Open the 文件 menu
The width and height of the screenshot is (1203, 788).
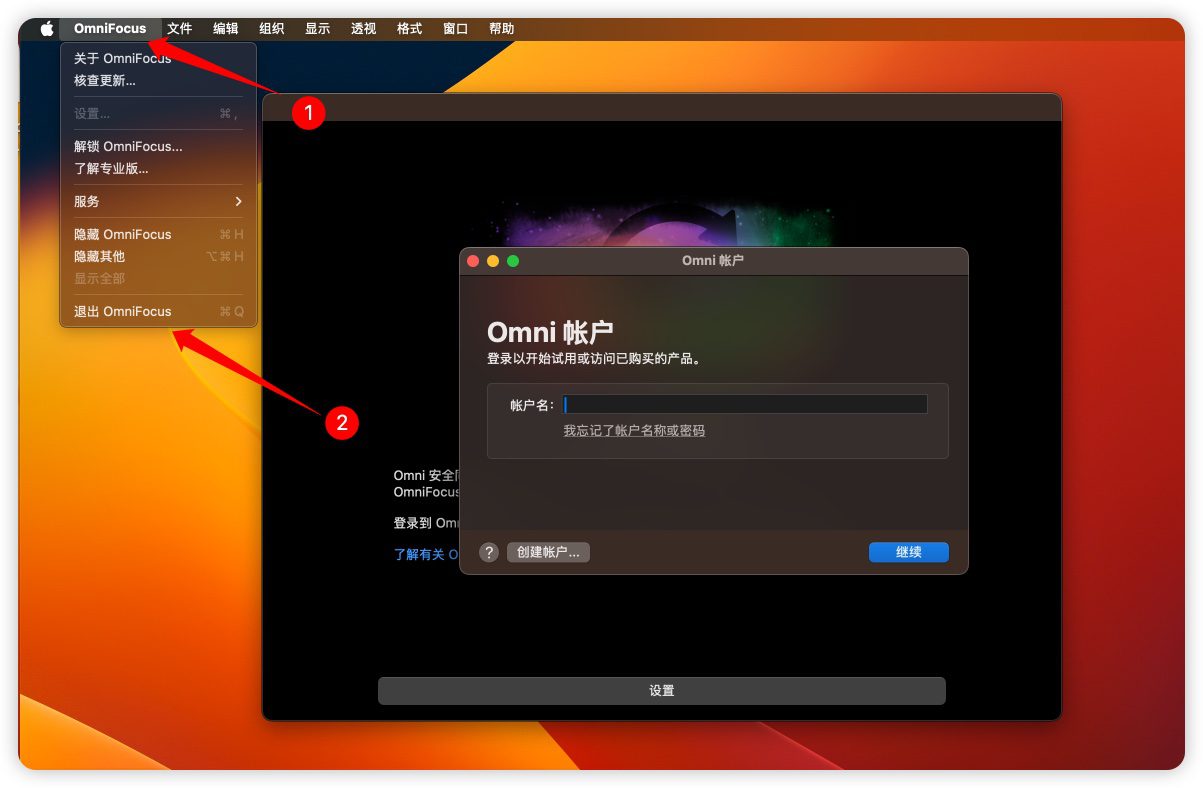(179, 29)
